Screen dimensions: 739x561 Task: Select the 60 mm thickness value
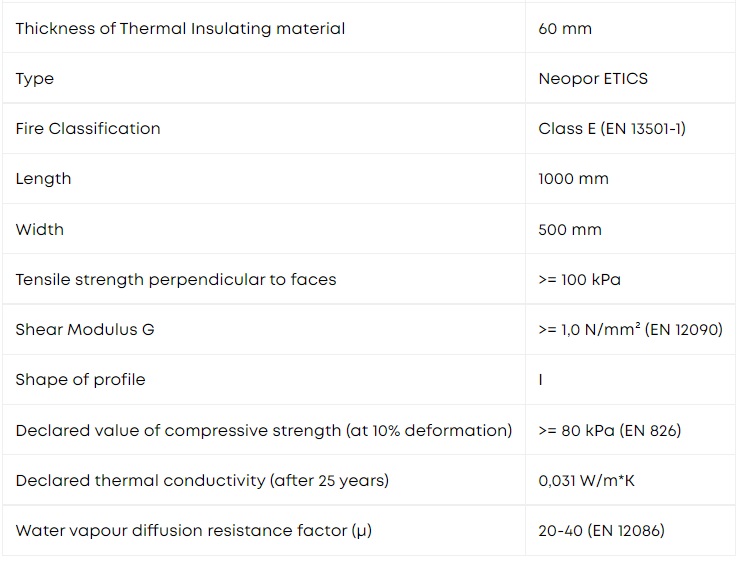tap(565, 29)
